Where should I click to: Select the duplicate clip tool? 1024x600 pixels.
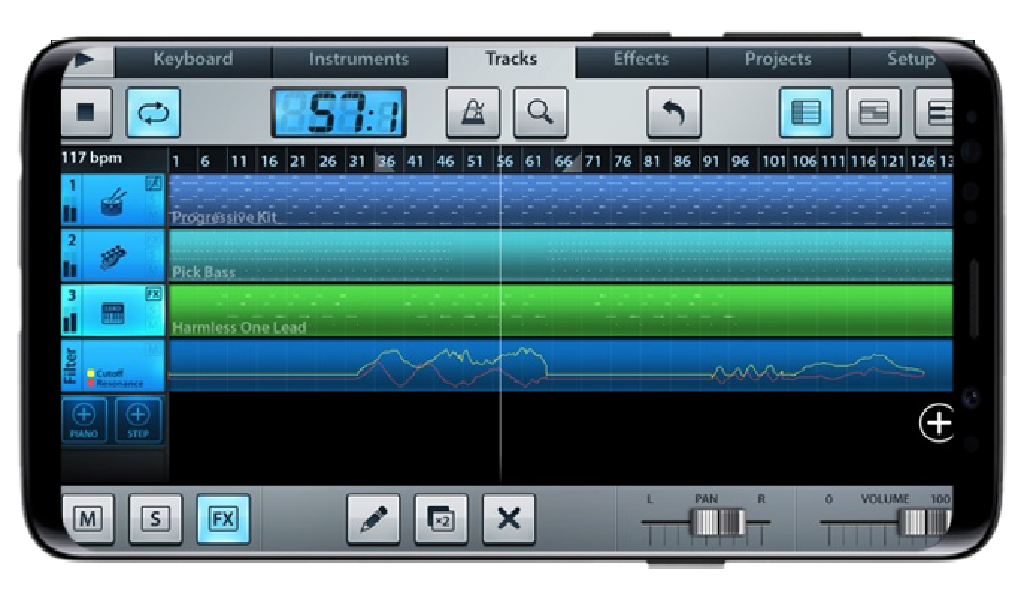click(441, 519)
